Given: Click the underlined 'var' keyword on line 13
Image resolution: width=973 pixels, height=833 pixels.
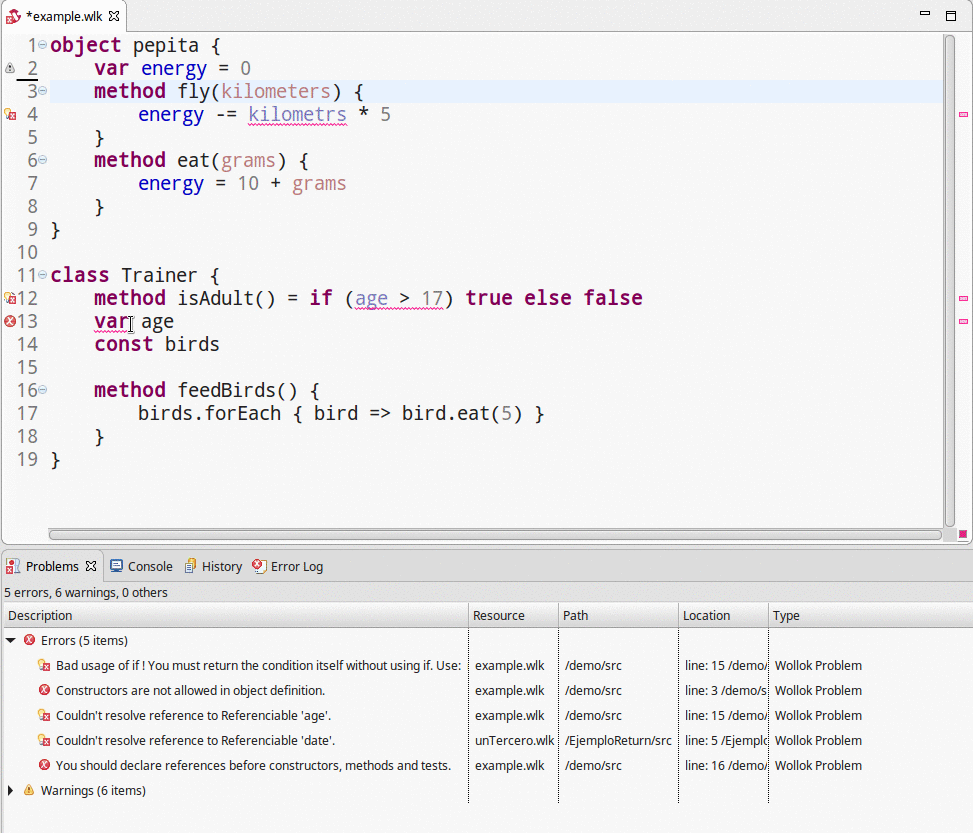Looking at the screenshot, I should click(111, 321).
